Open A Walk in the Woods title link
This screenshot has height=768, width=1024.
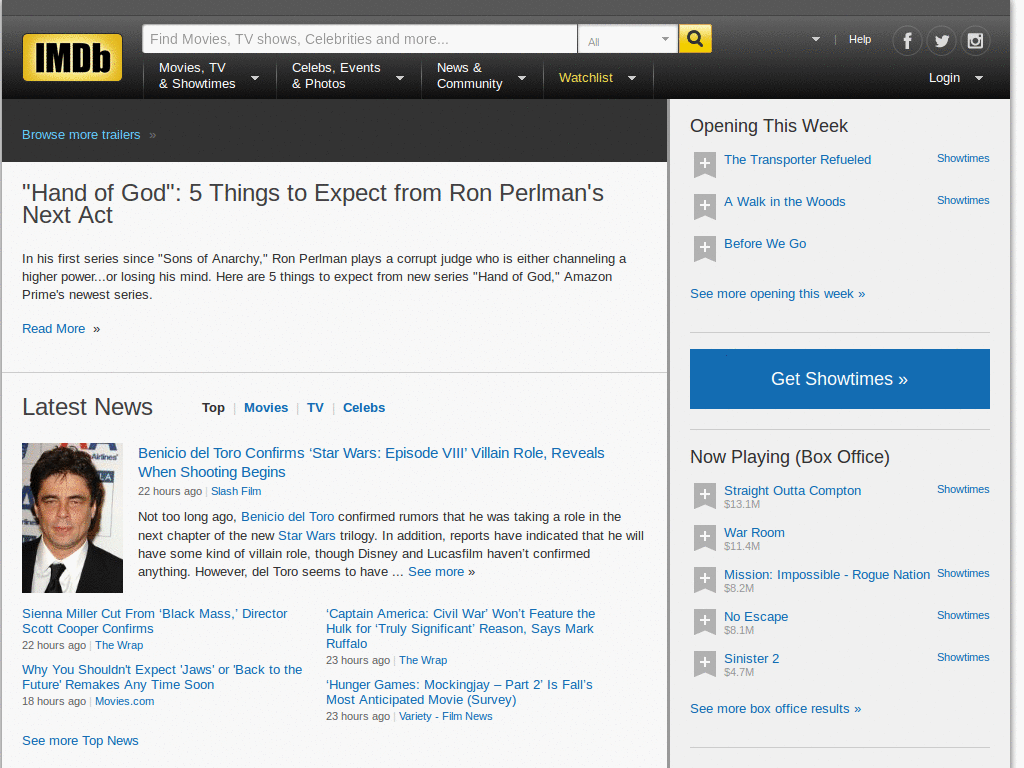784,202
